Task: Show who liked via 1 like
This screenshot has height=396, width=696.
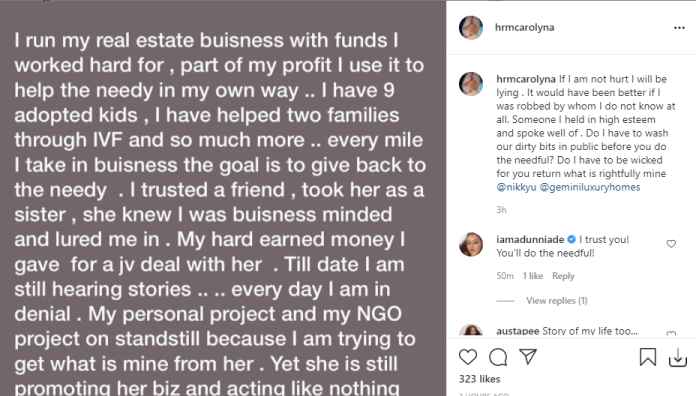Action: (x=533, y=276)
